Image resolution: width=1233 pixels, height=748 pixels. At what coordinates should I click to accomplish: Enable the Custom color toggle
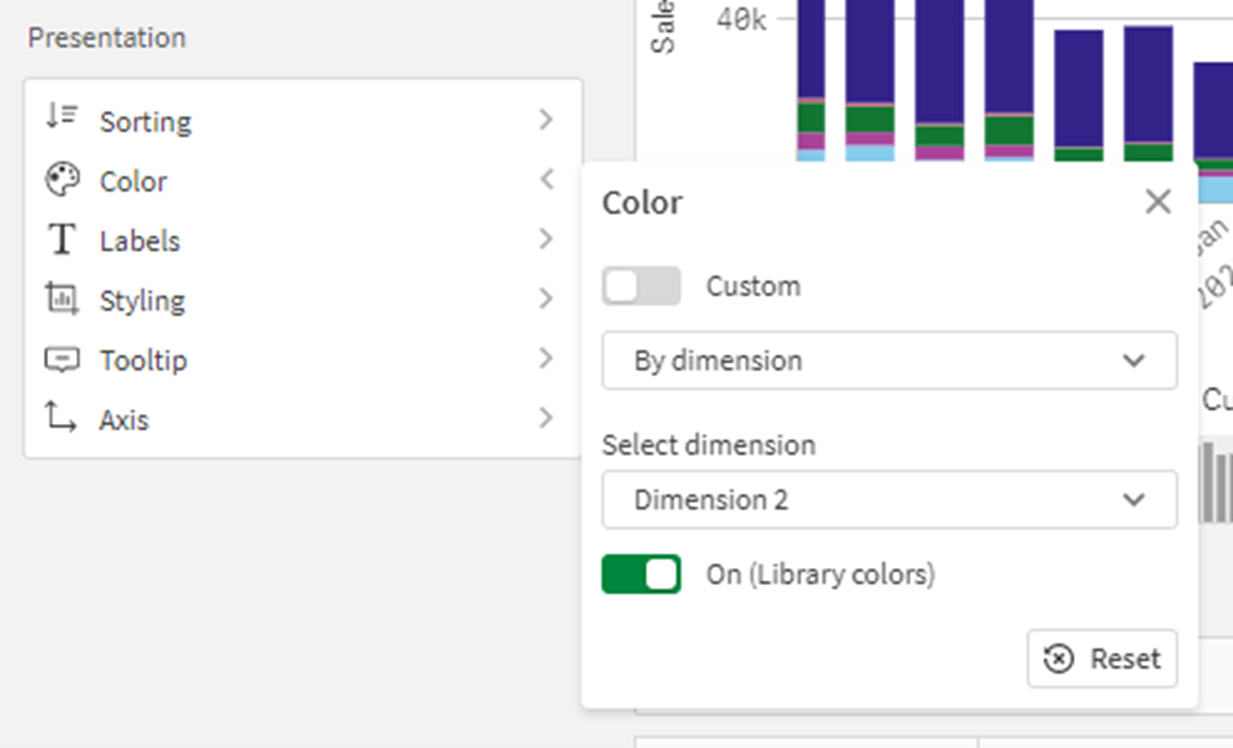[x=641, y=286]
